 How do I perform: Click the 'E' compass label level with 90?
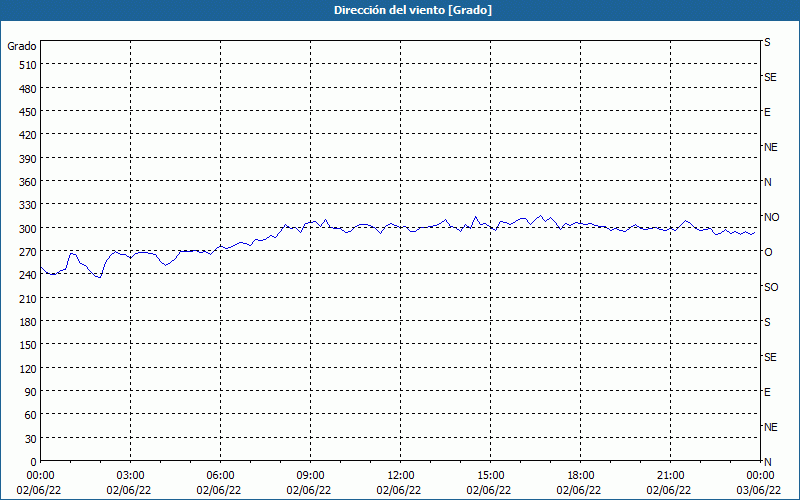[x=767, y=392]
